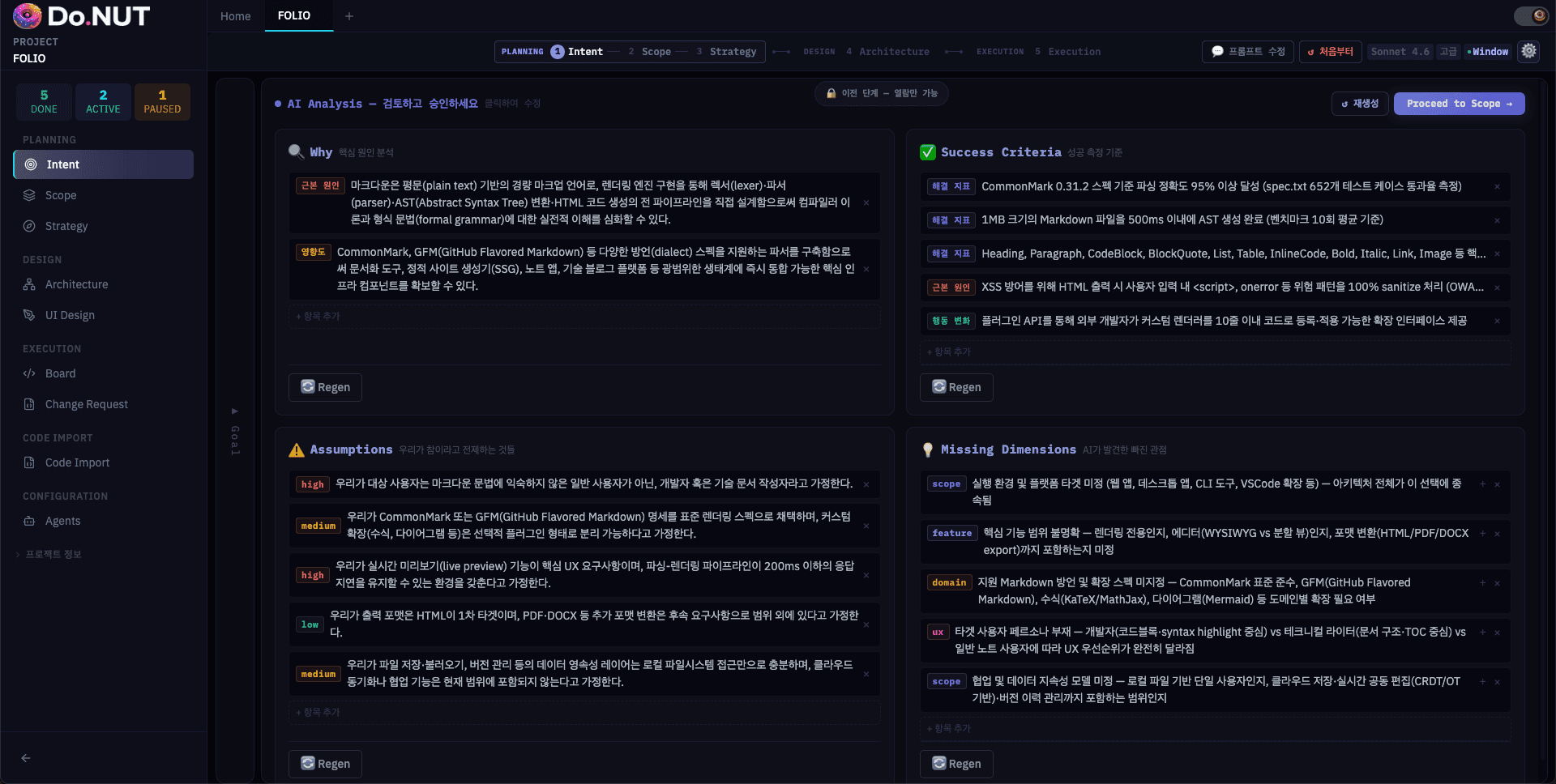Toggle the Window status indicator

pos(1488,51)
